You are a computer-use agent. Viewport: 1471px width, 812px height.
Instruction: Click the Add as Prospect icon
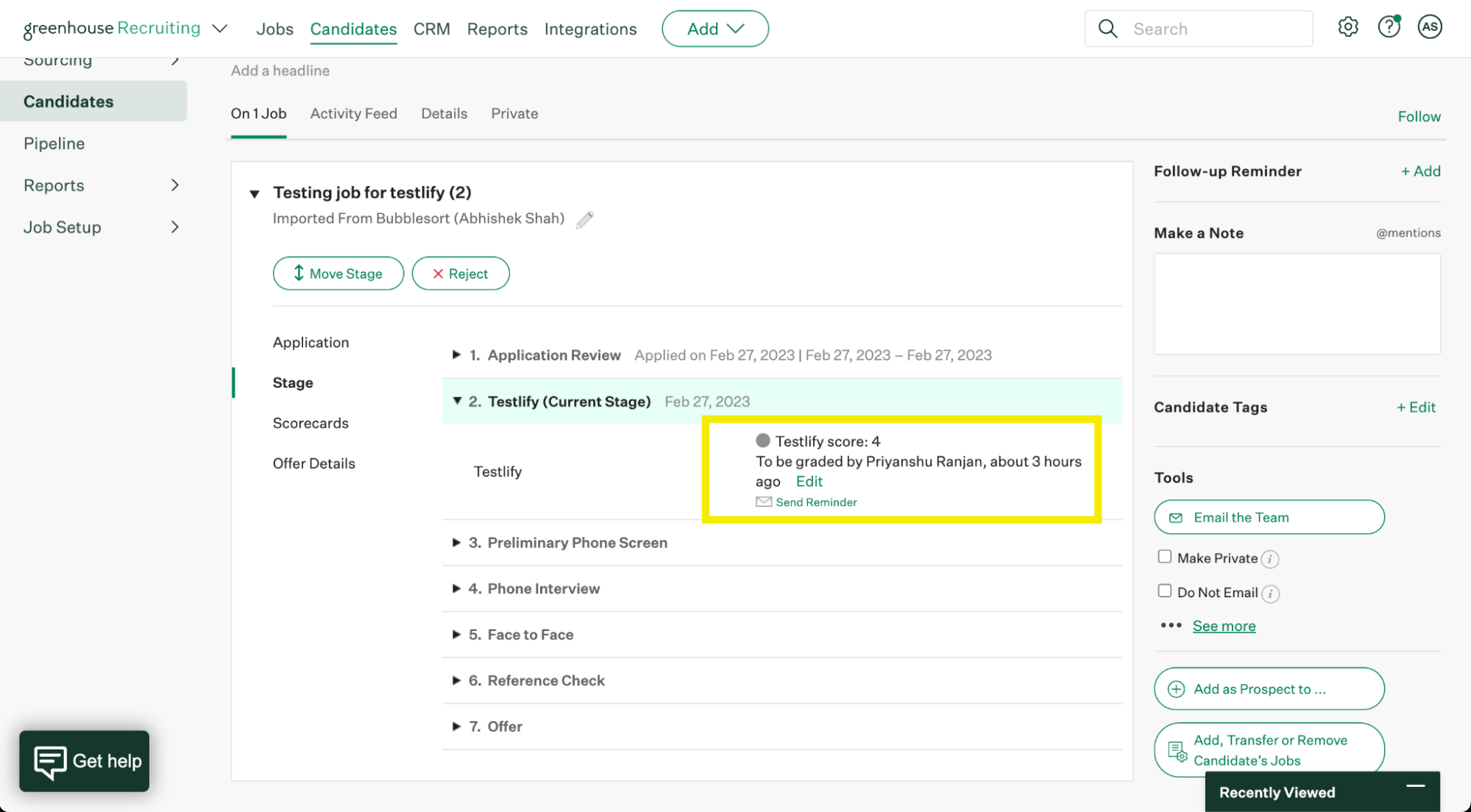(x=1177, y=689)
